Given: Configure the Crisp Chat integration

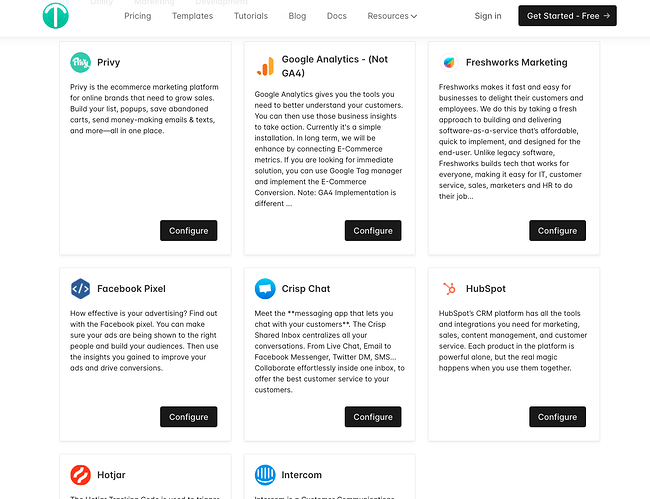Looking at the screenshot, I should pos(373,417).
